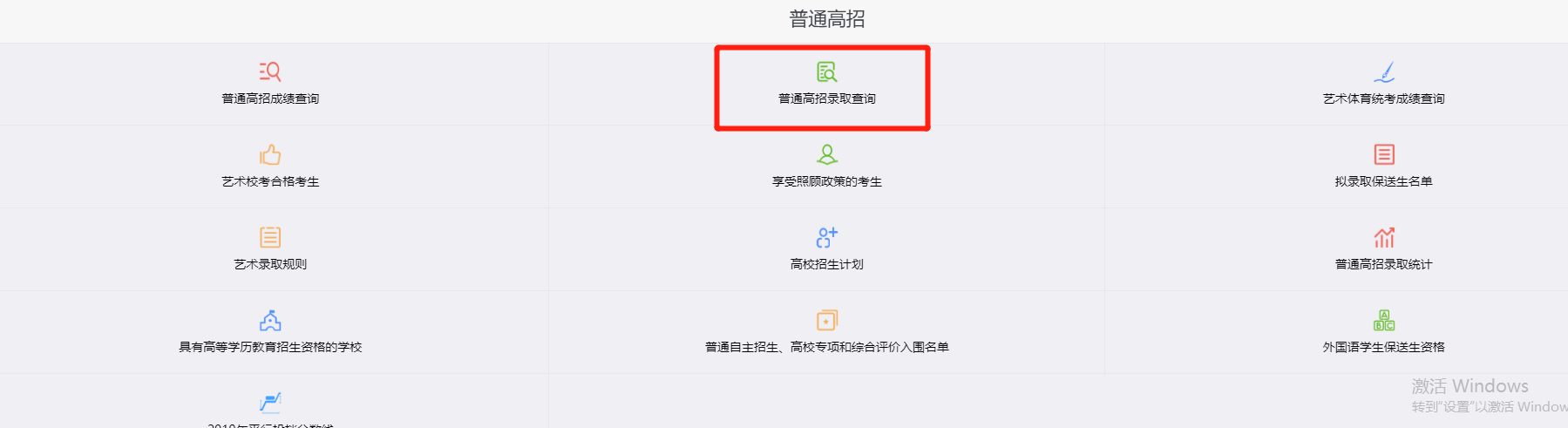Screen dimensions: 1568x428
Task: Click the person icon for 享受照顾政策的考生
Action: coord(826,154)
